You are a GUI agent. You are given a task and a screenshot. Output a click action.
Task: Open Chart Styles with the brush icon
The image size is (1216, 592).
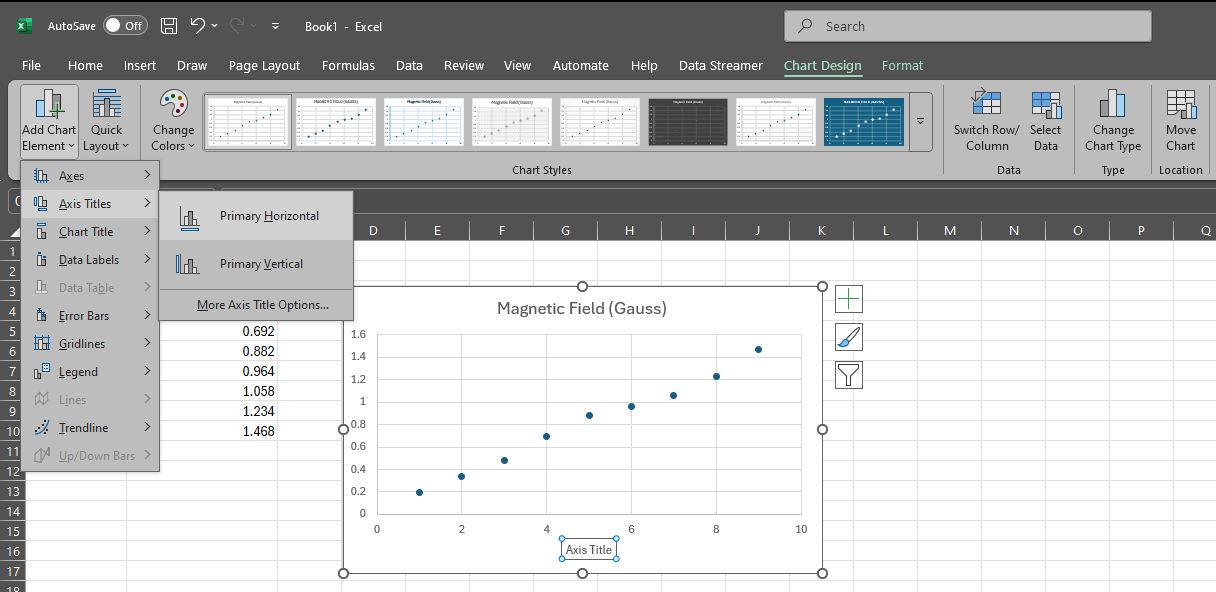[848, 337]
